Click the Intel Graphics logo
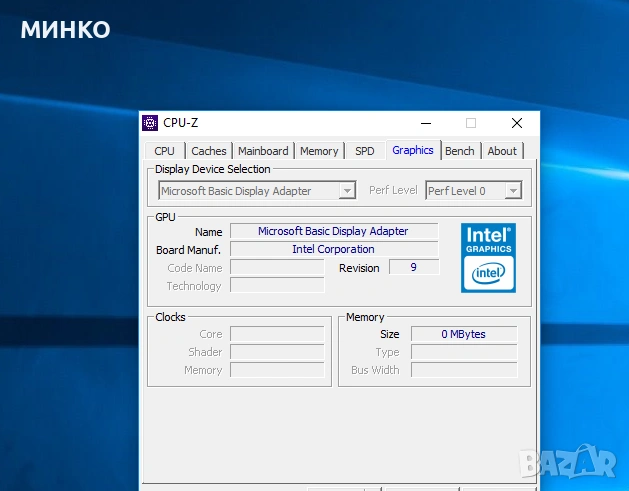Screen dimensions: 629x491 488,258
